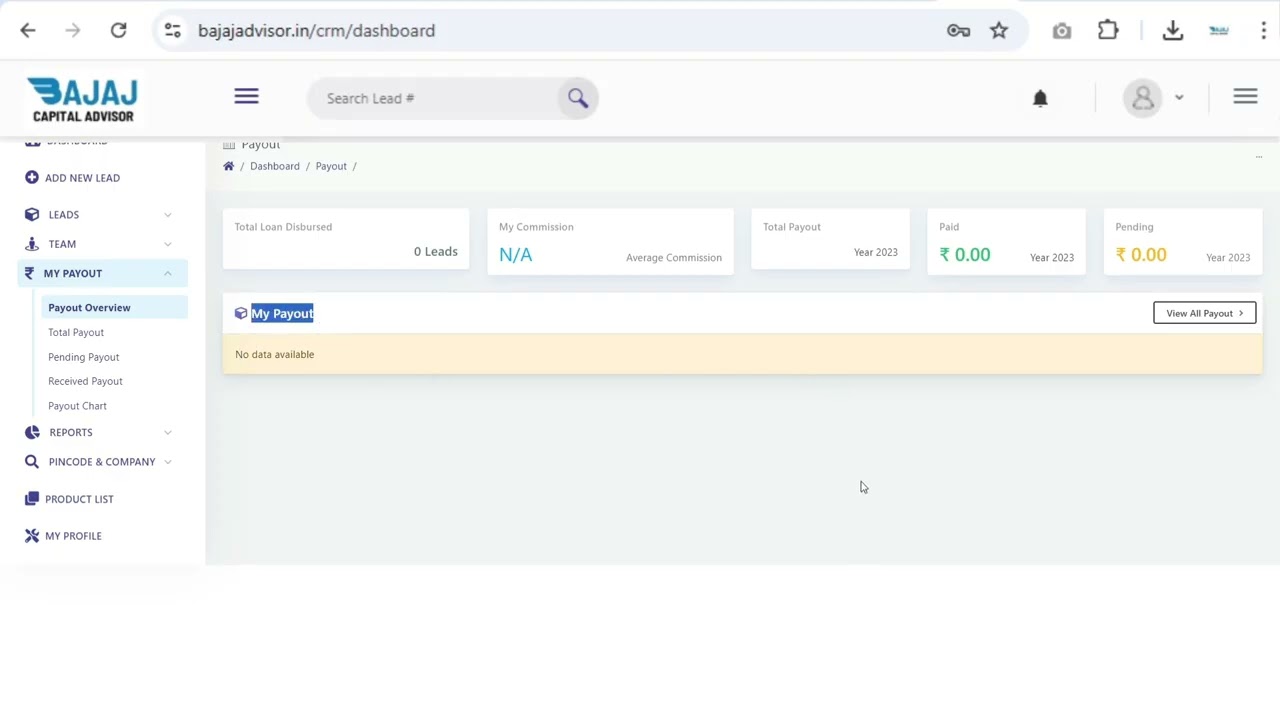Click Payout breadcrumb link
The width and height of the screenshot is (1280, 720).
coord(331,166)
